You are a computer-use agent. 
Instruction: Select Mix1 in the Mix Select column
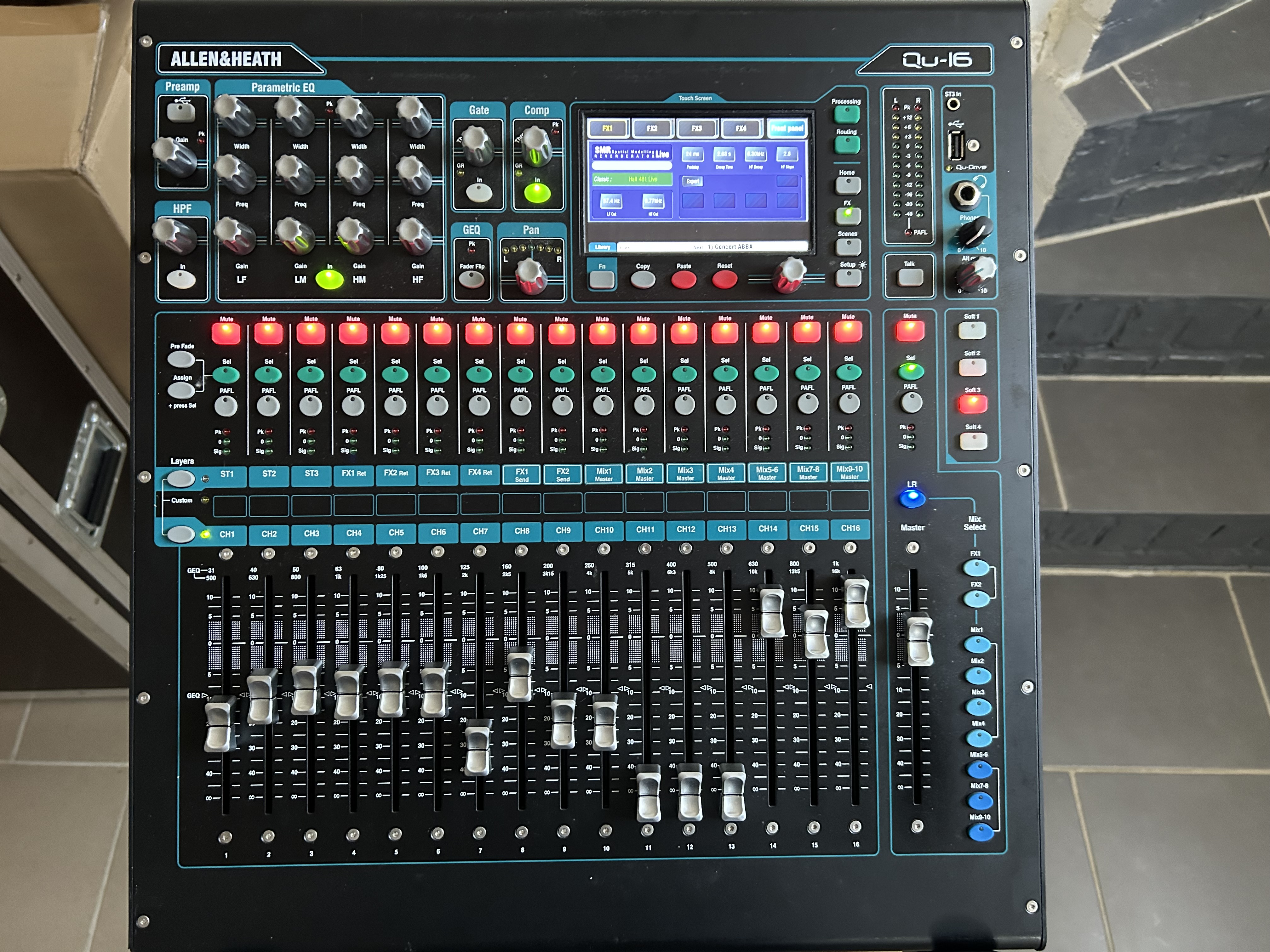(977, 644)
